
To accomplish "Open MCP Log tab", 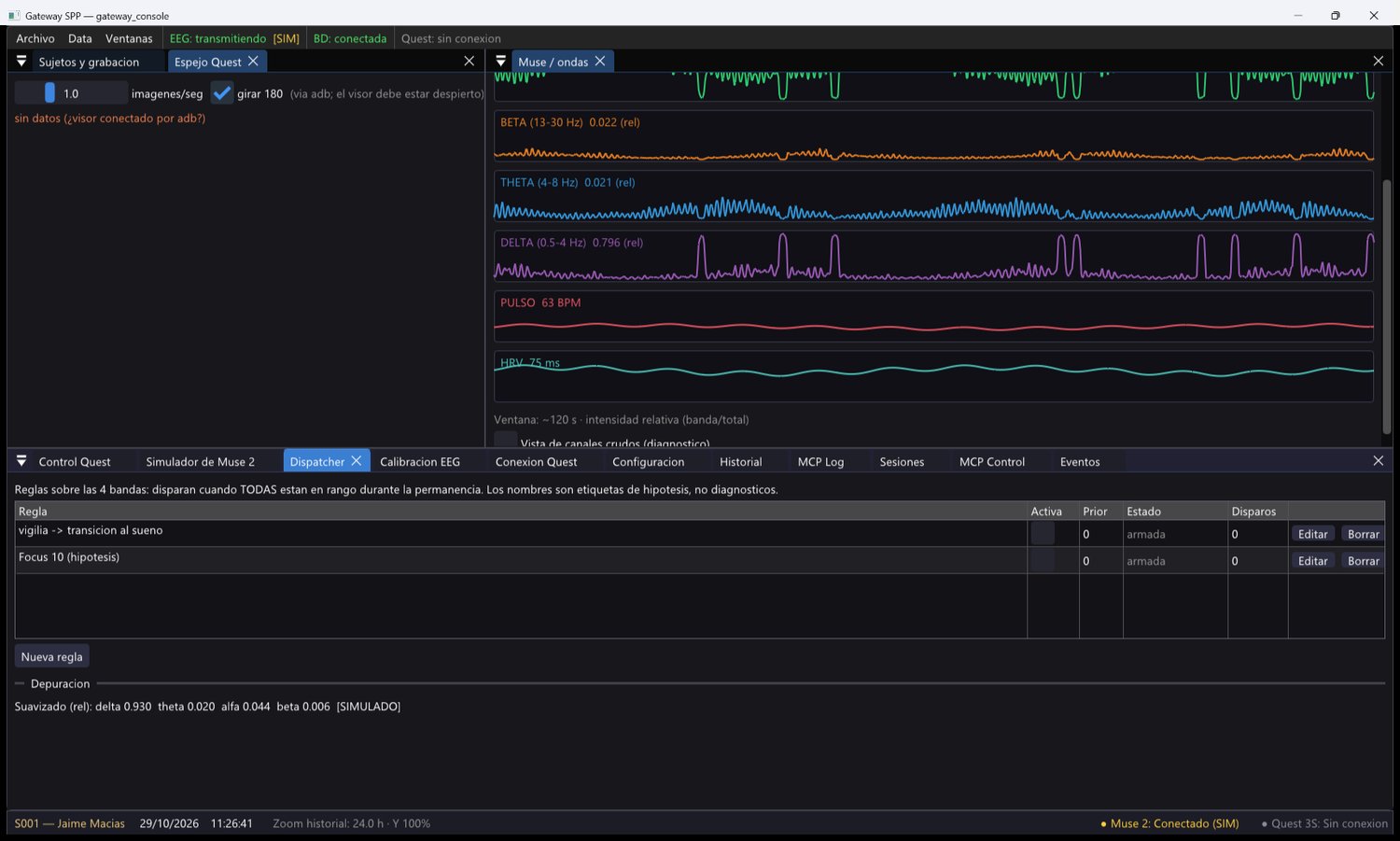I will coord(820,462).
